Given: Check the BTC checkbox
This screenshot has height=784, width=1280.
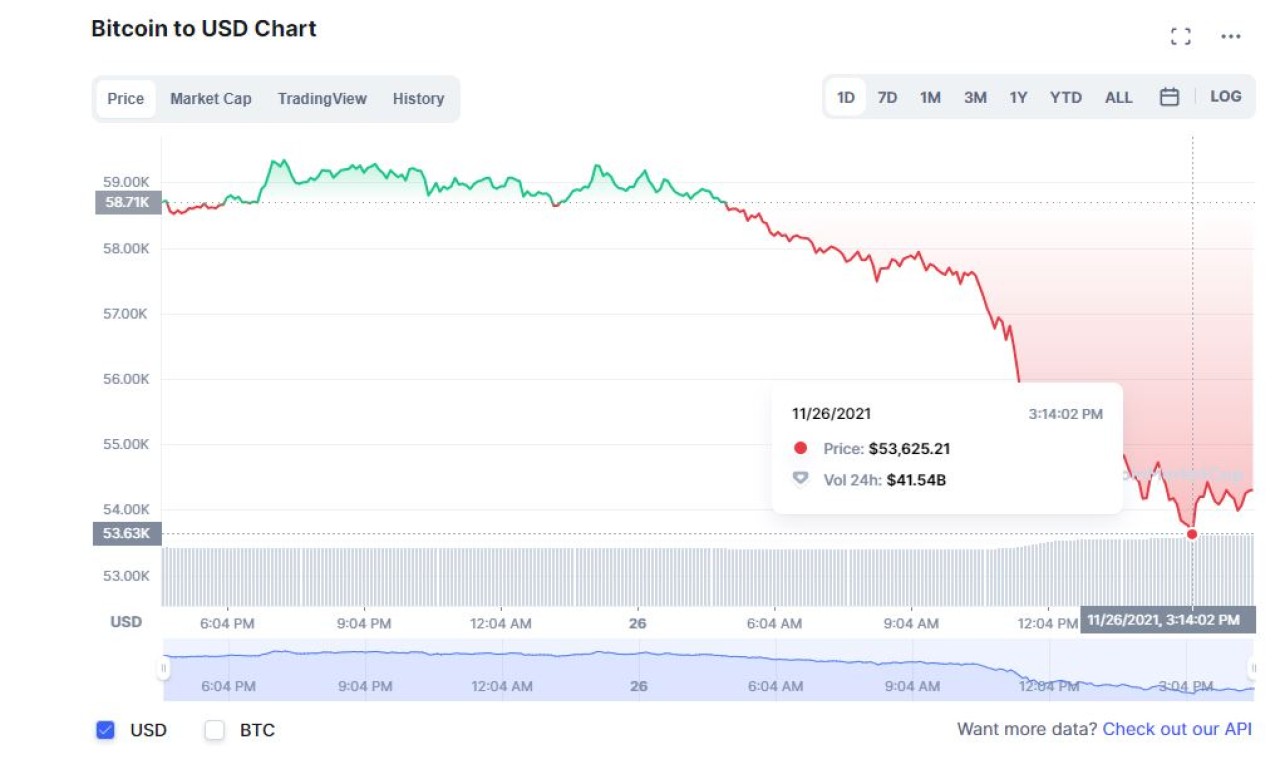Looking at the screenshot, I should click(x=214, y=730).
